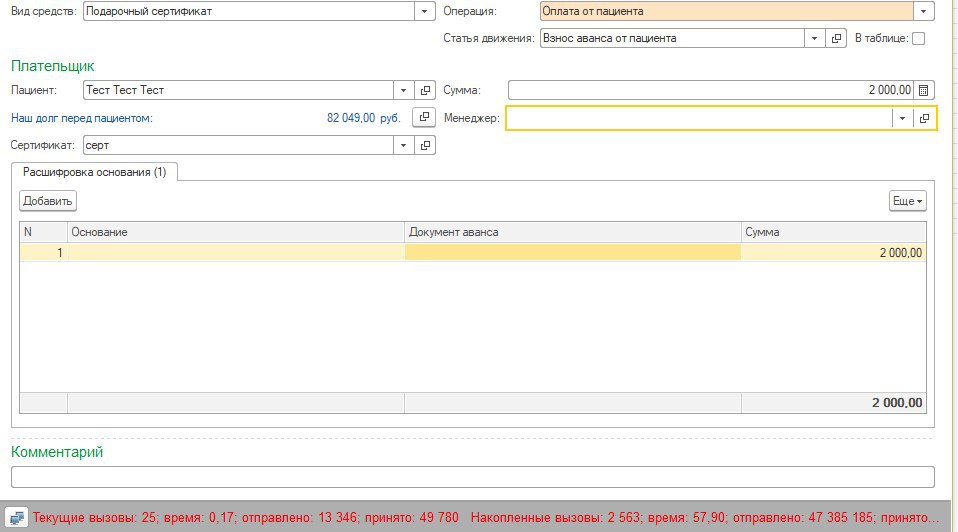958x532 pixels.
Task: Open the Пациент record card icon
Action: click(x=425, y=90)
